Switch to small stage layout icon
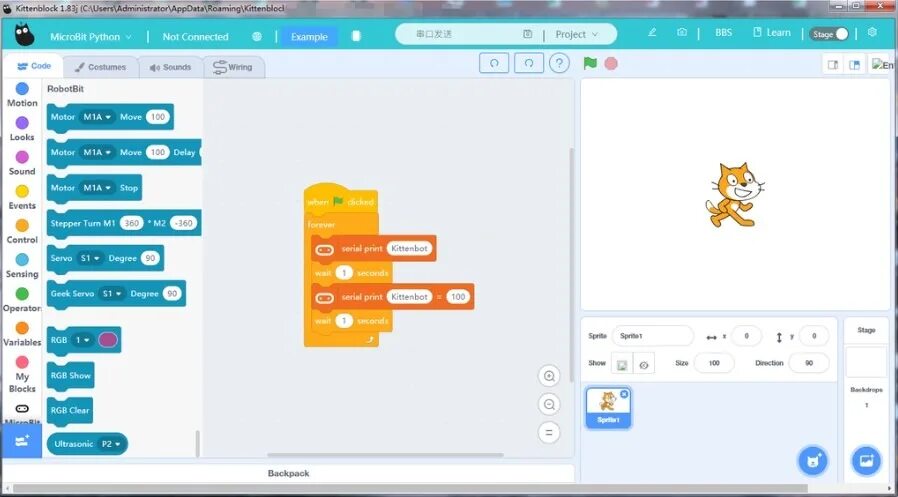This screenshot has height=497, width=898. pos(833,65)
